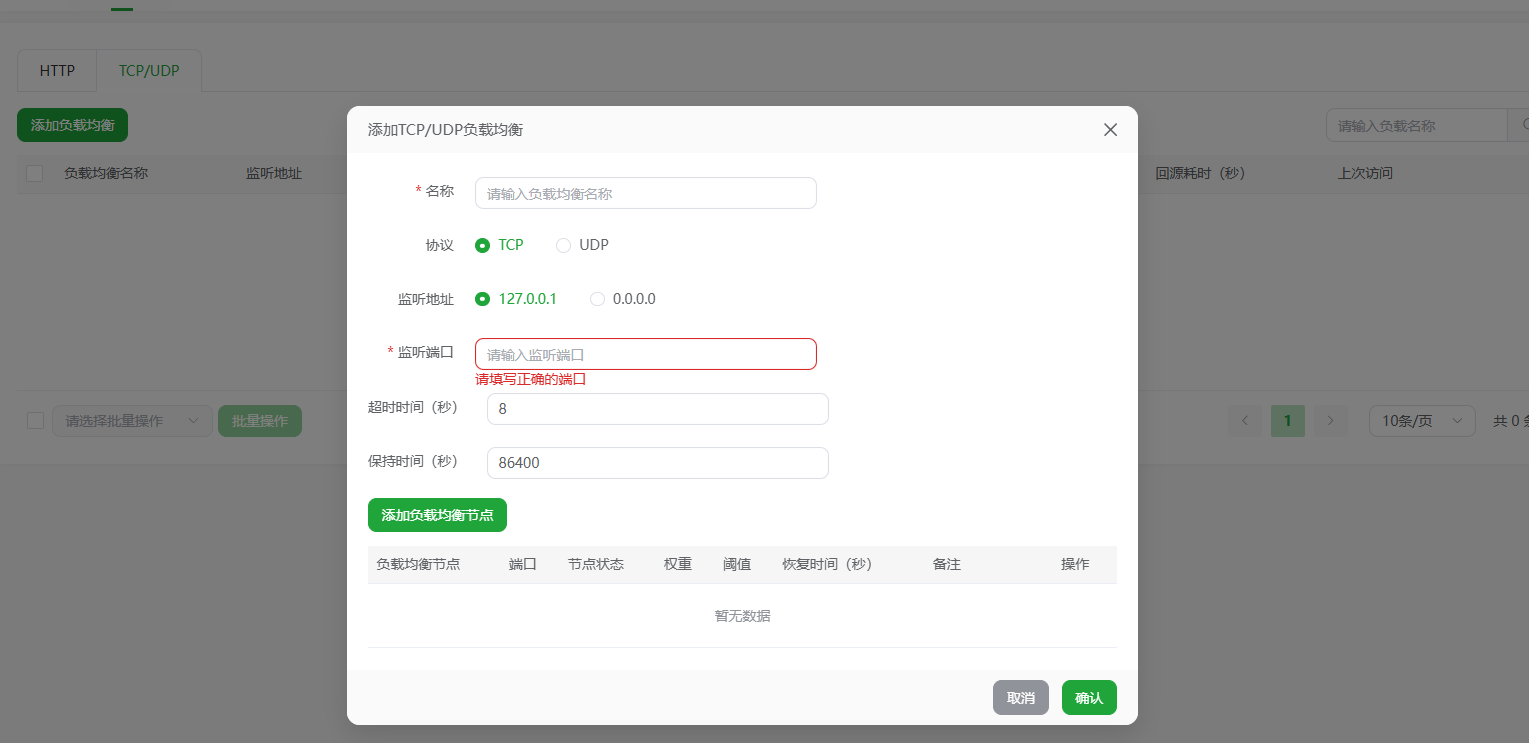
Task: Click the 监听端口 input showing a validation error
Action: point(645,353)
